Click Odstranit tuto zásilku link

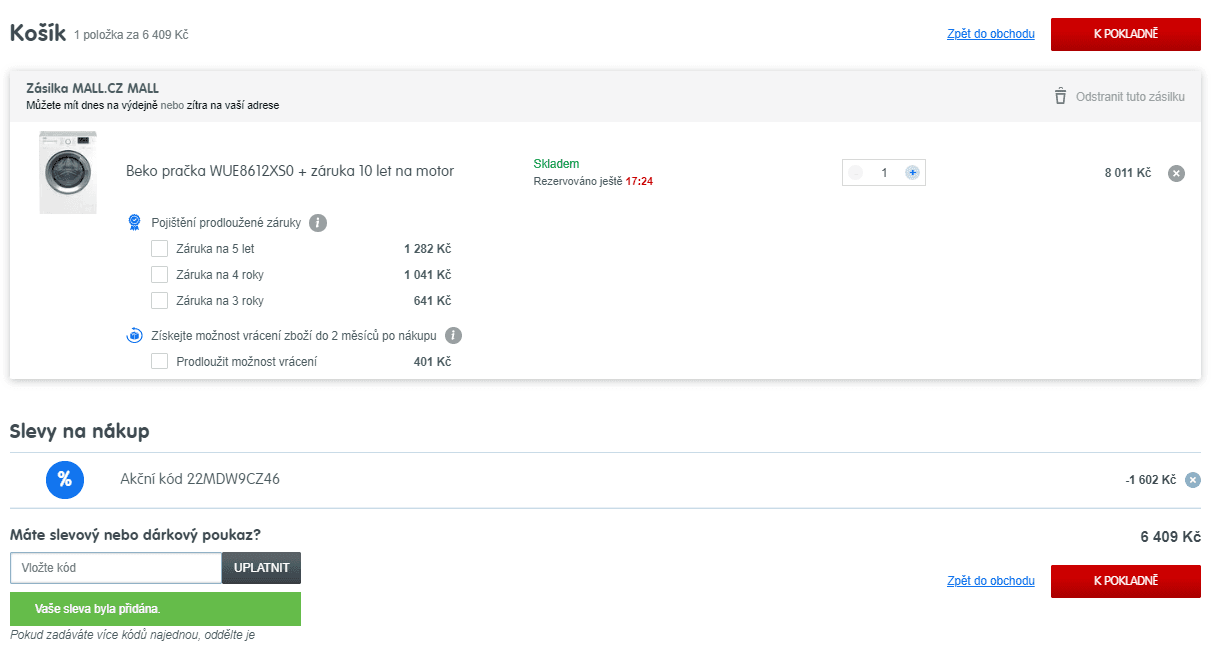click(1130, 97)
